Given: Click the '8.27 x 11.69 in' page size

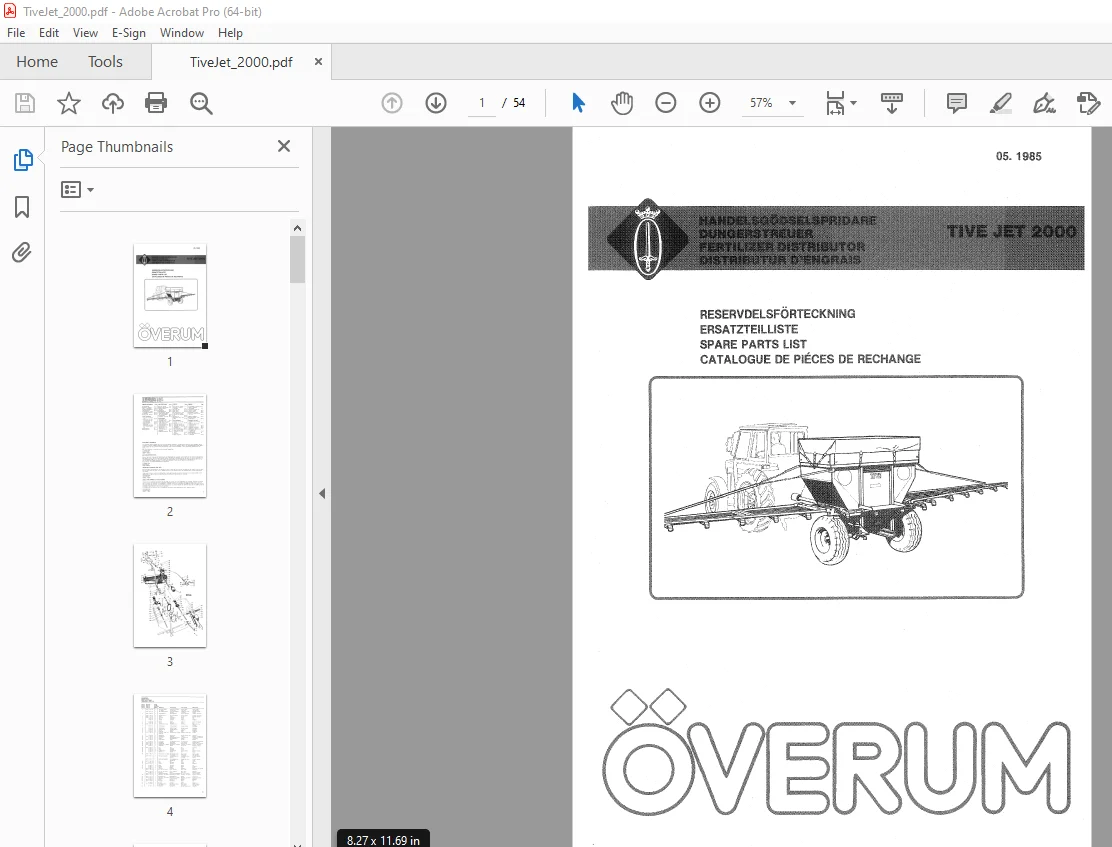Looking at the screenshot, I should click(383, 840).
